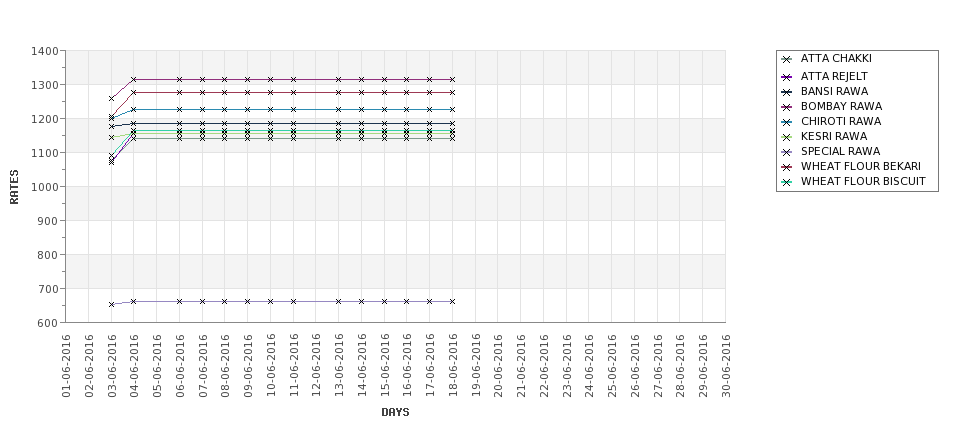Select the KESRI RAWA green legend marker

pos(787,137)
